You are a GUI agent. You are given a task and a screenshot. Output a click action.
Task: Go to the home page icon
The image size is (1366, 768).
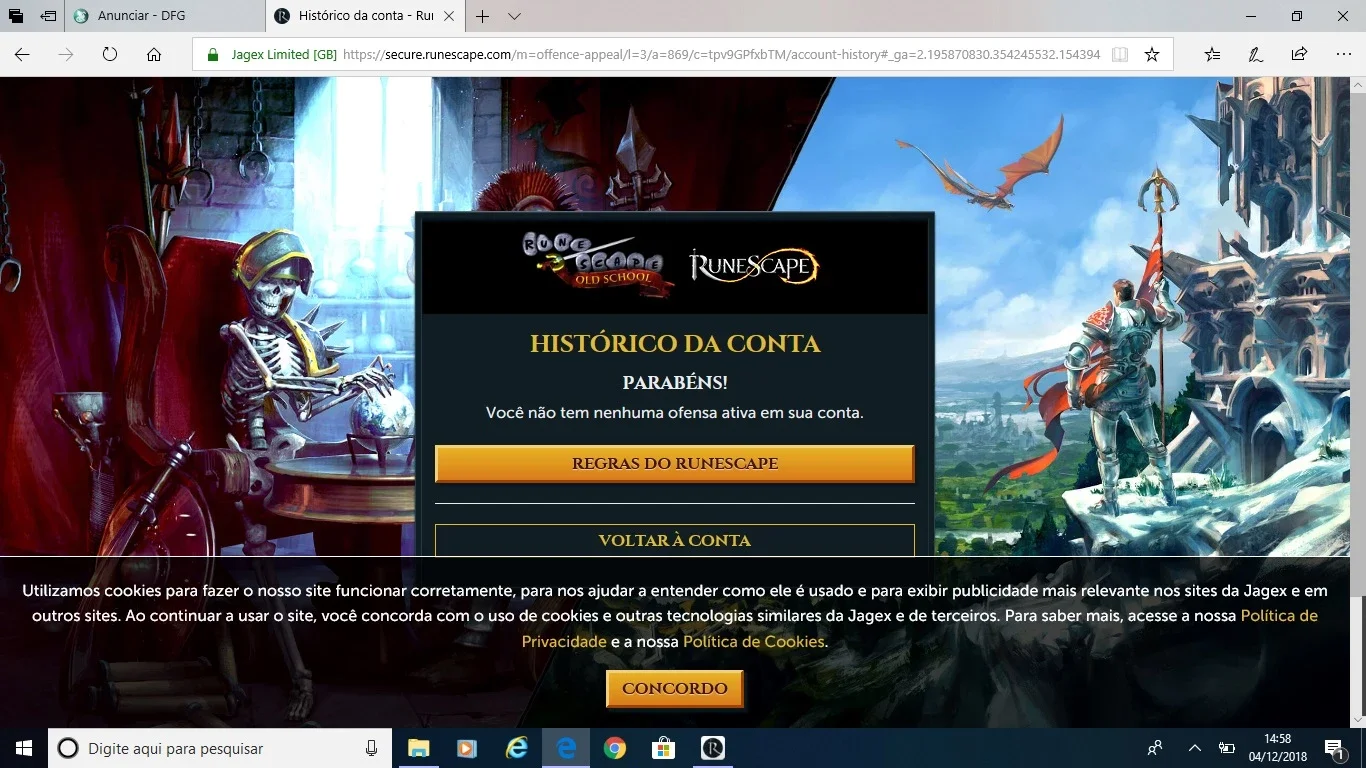[154, 55]
